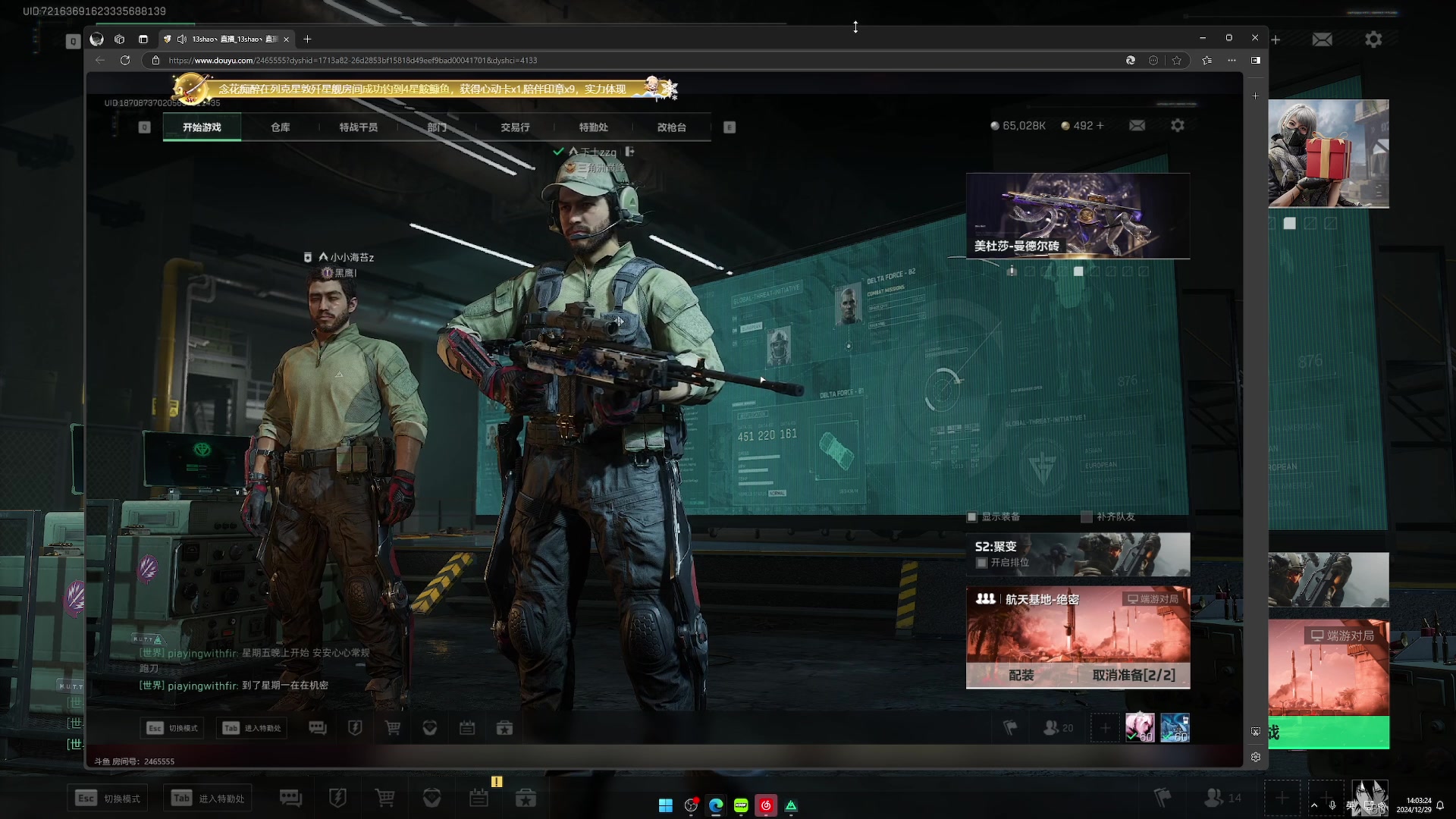Select the 交易行 tab
The image size is (1456, 819).
[x=515, y=127]
